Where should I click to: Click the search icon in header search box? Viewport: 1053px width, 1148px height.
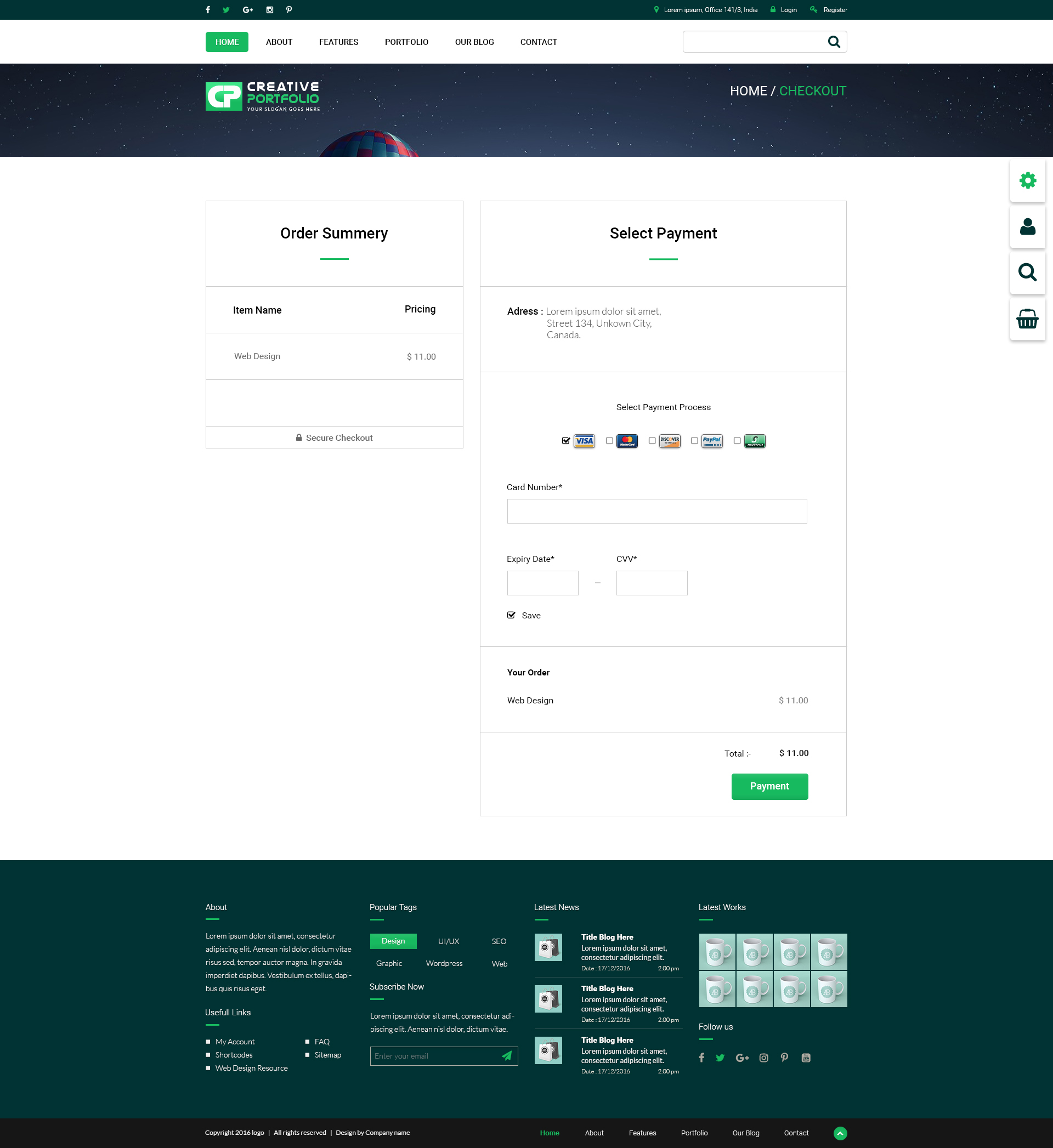pyautogui.click(x=834, y=42)
